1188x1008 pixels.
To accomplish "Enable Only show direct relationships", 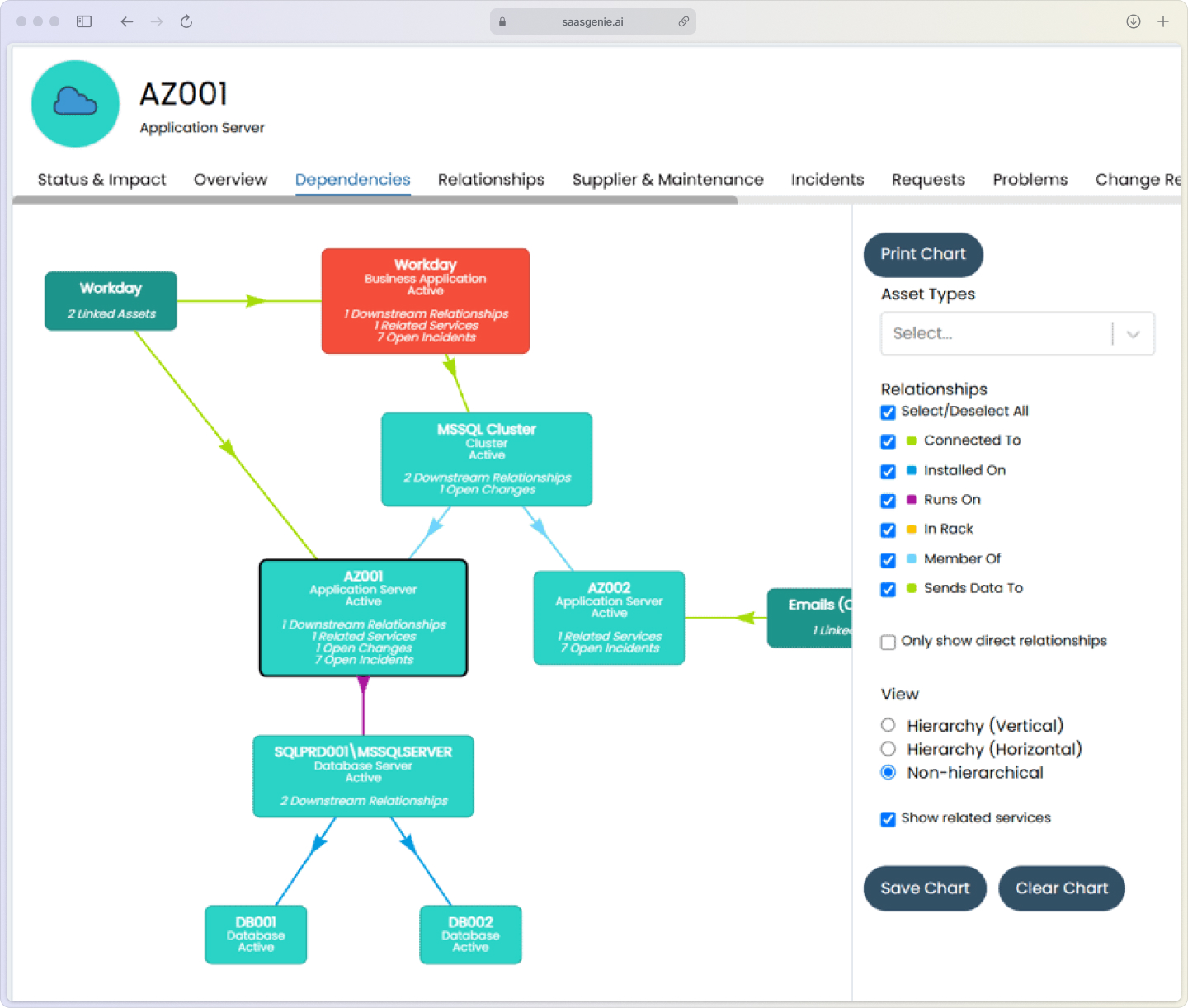I will [x=888, y=642].
